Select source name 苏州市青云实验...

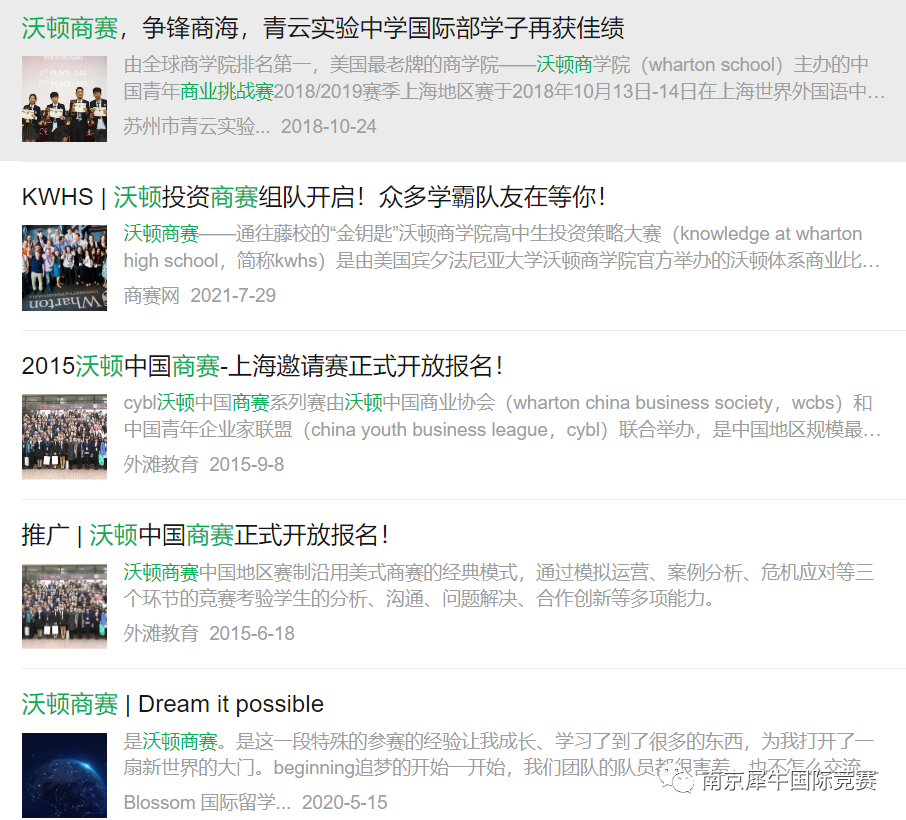[196, 127]
